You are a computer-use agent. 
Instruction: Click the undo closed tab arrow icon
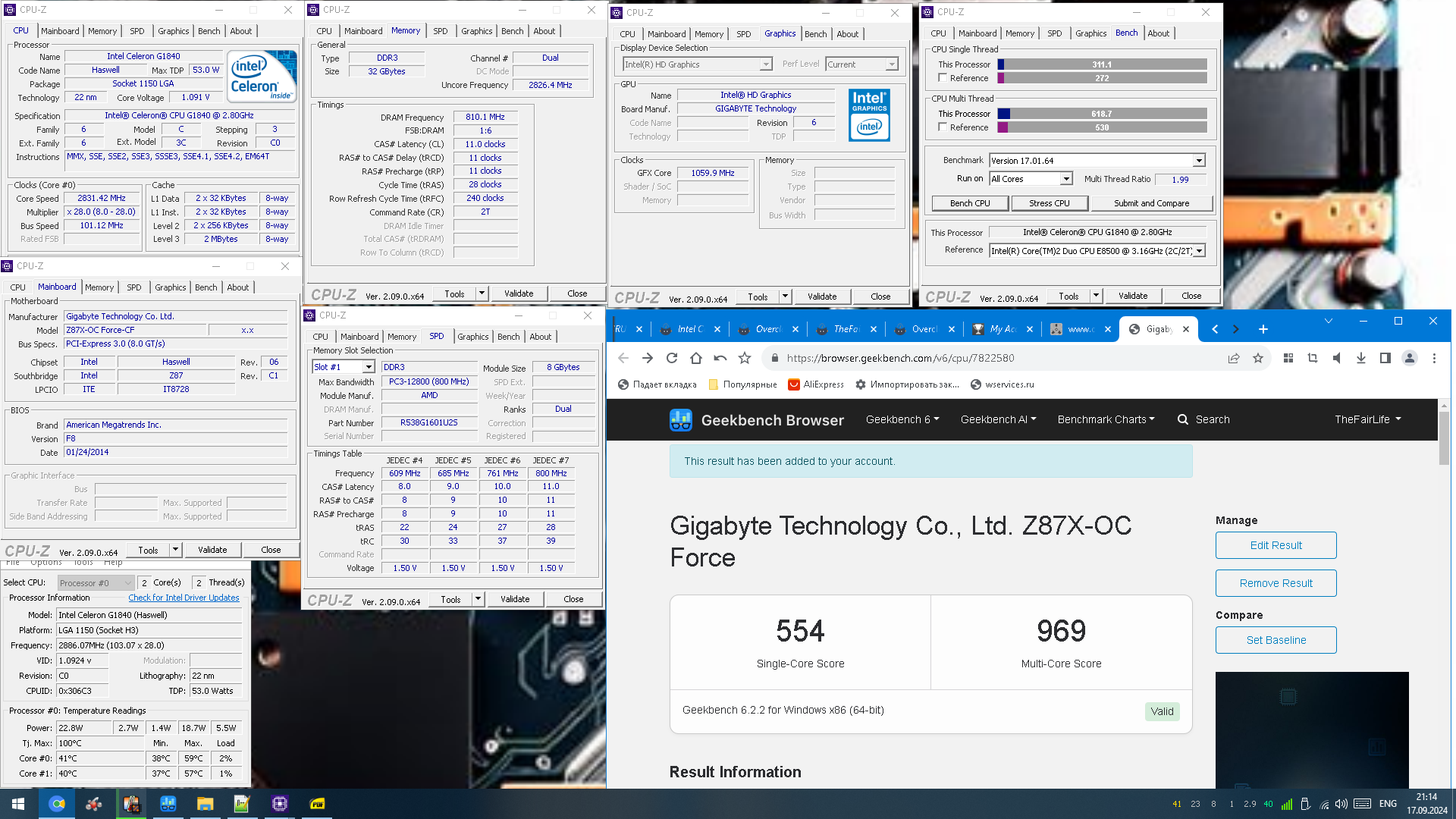[x=720, y=359]
